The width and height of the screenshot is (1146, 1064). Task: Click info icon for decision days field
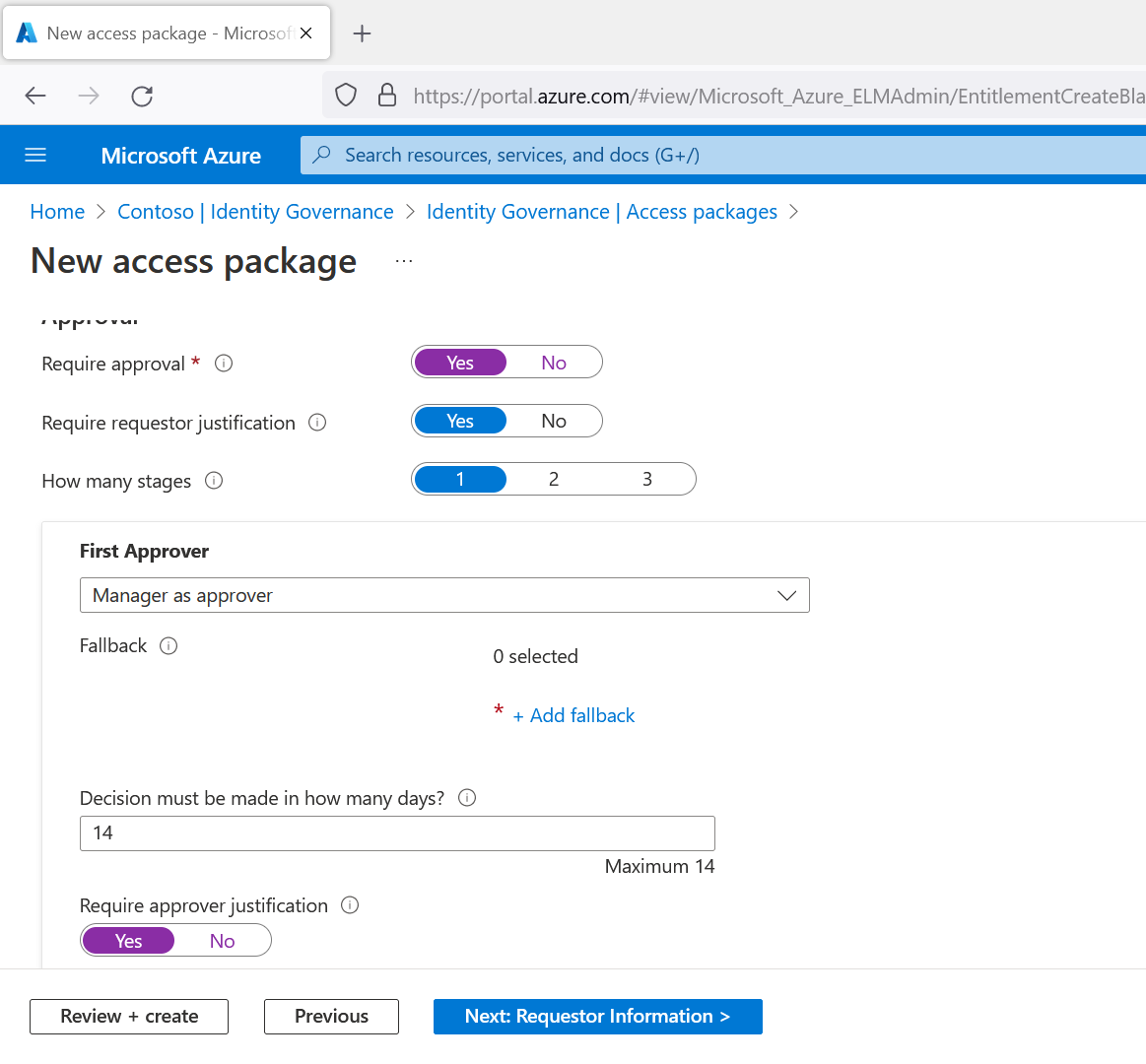coord(467,798)
